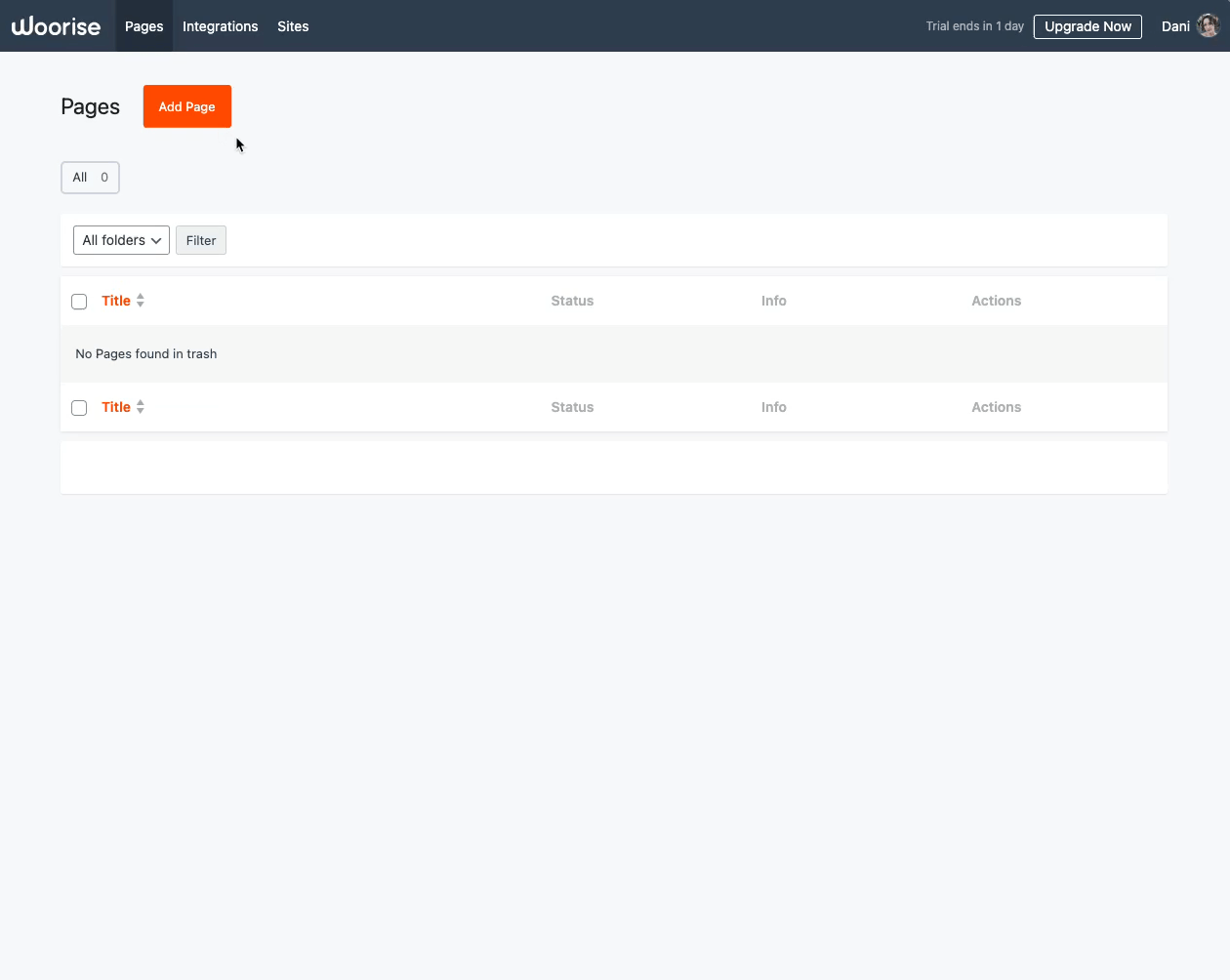Sort by the bottom Title column link
Image resolution: width=1230 pixels, height=980 pixels.
point(116,407)
